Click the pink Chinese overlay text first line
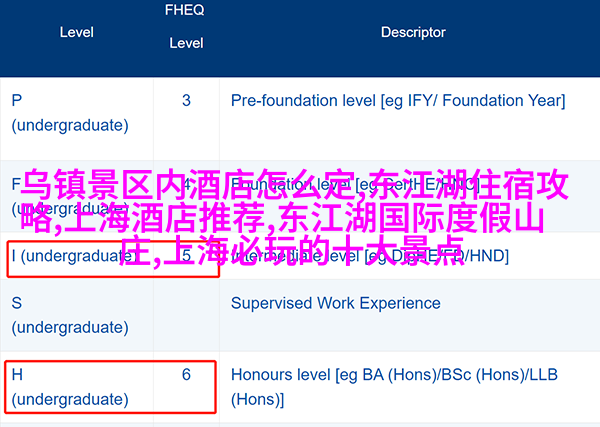Viewport: 600px width, 427px height. 295,185
